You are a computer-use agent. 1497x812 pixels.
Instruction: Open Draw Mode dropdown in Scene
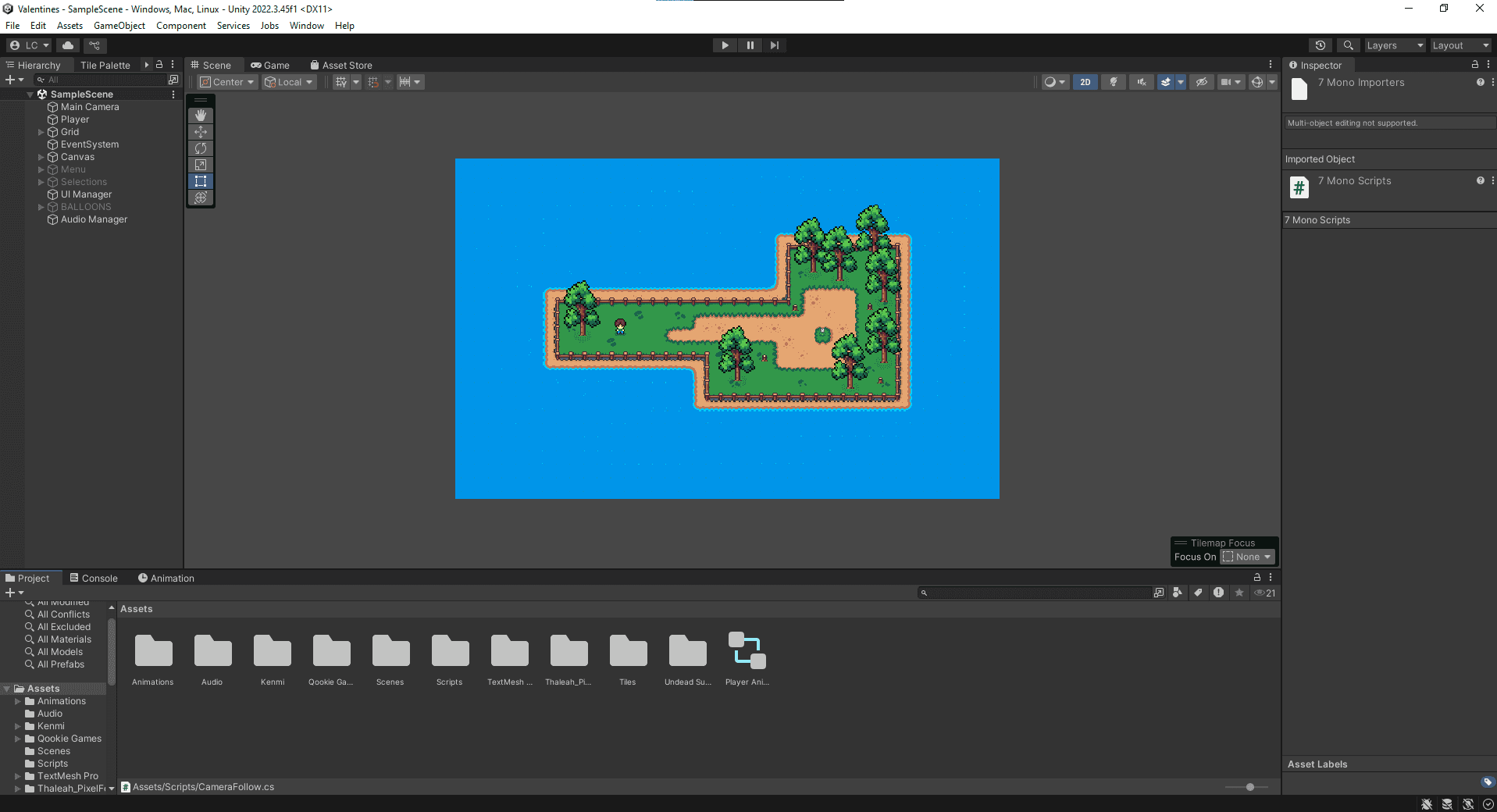click(x=1055, y=82)
